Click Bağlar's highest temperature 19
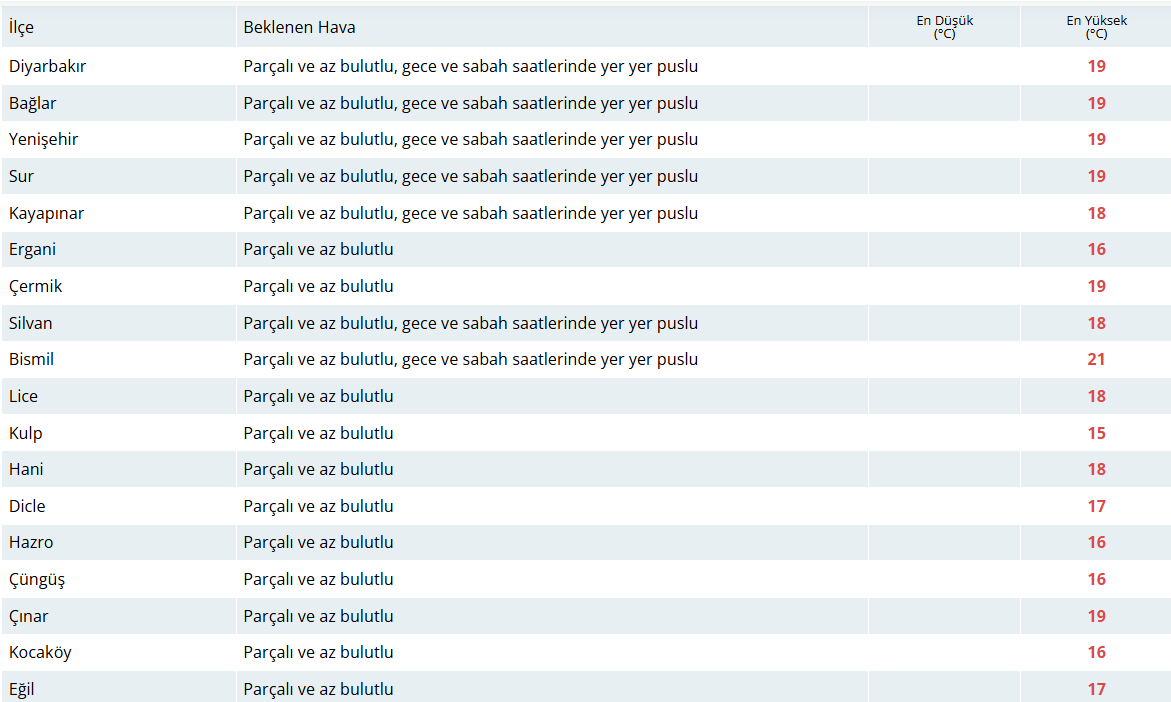Image resolution: width=1171 pixels, height=702 pixels. [x=1096, y=103]
